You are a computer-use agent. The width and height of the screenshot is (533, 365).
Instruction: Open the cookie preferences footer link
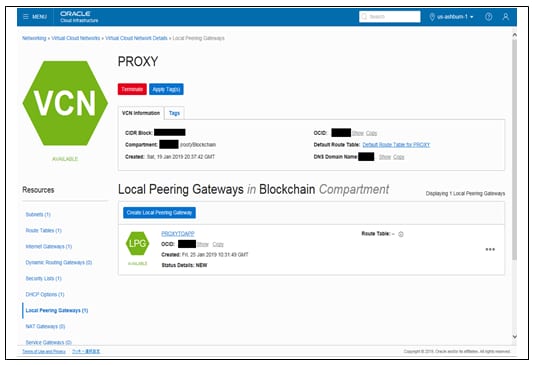click(86, 351)
